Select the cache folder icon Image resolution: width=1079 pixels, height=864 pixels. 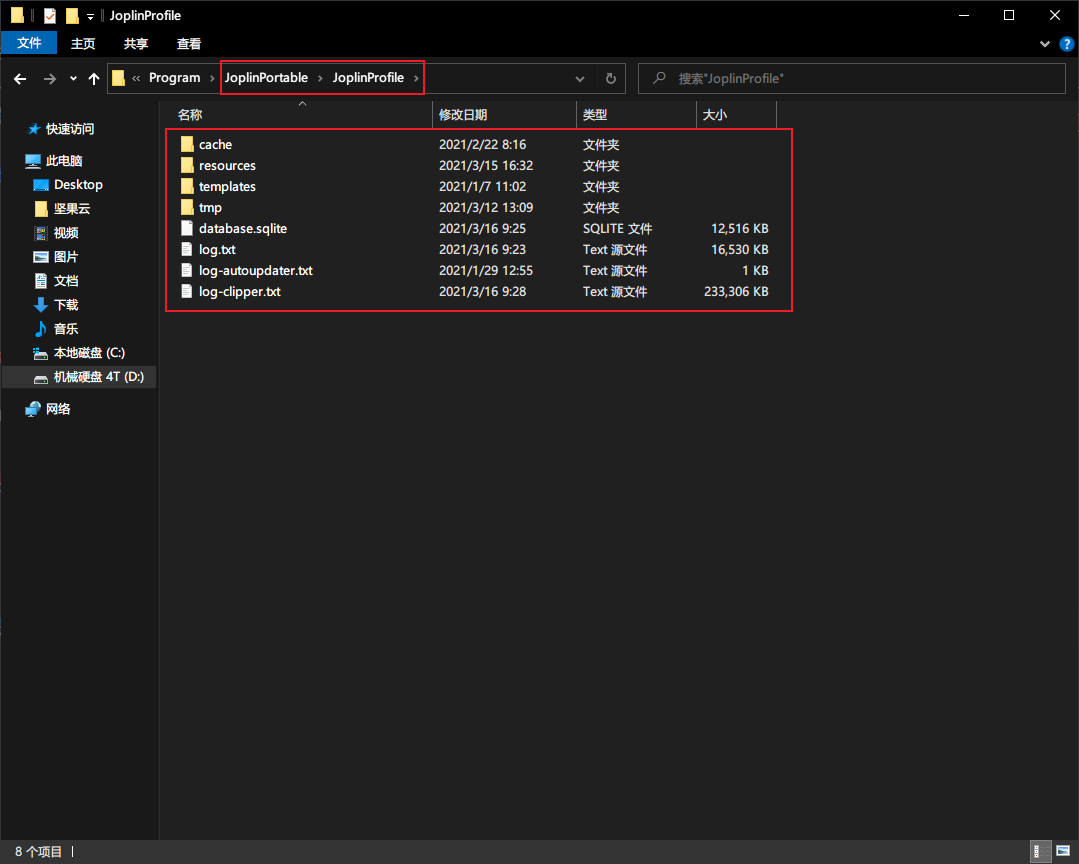186,144
